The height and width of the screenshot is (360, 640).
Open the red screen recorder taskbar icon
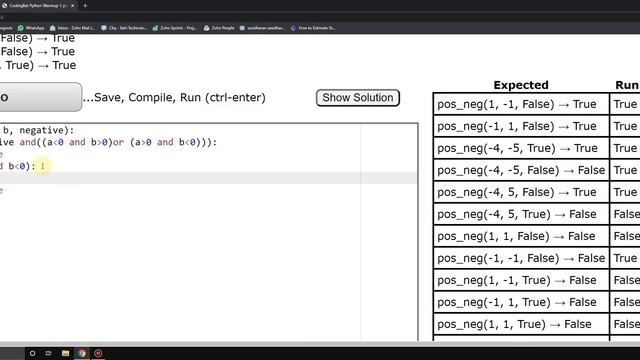point(98,353)
